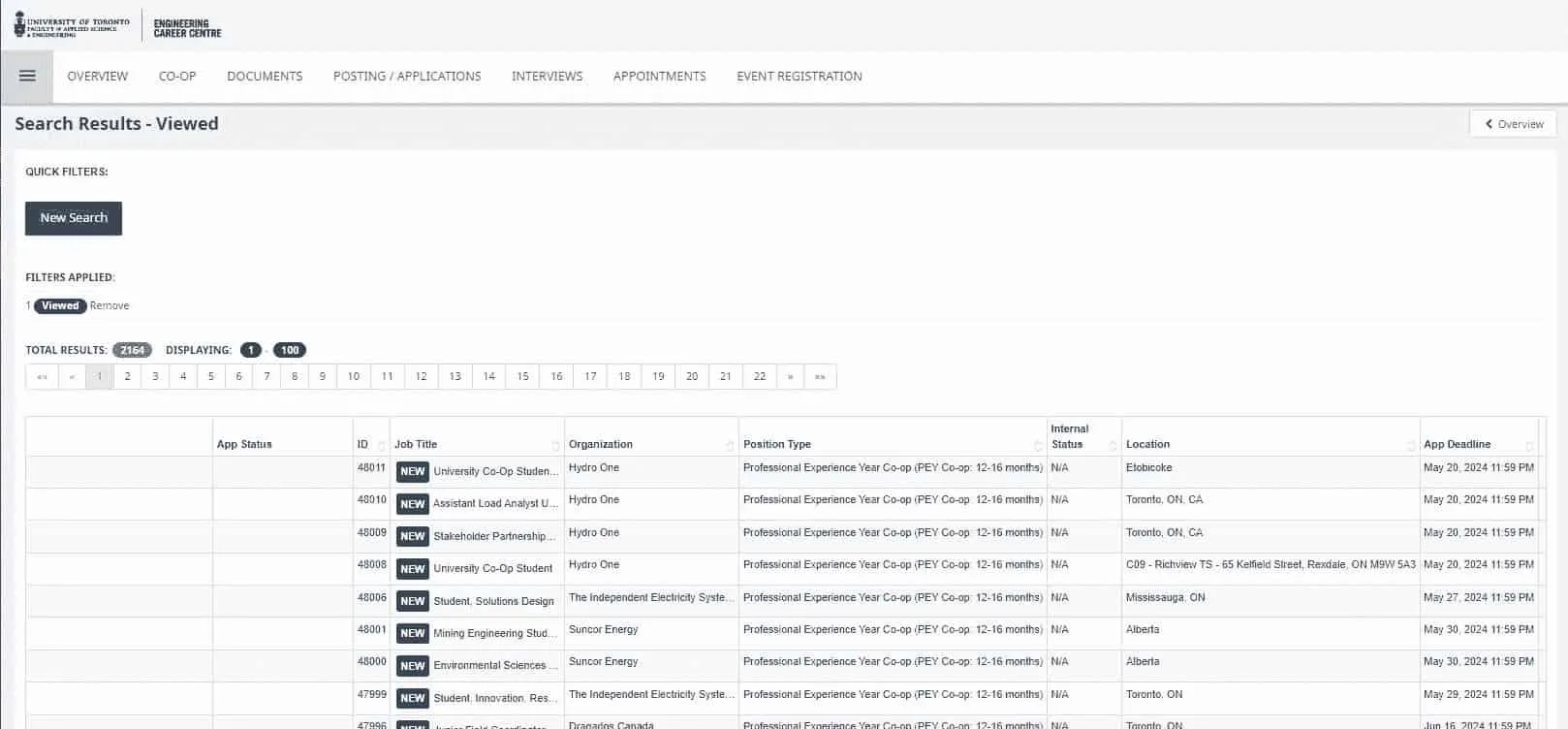
Task: Click the University of Toronto logo
Action: 72,26
